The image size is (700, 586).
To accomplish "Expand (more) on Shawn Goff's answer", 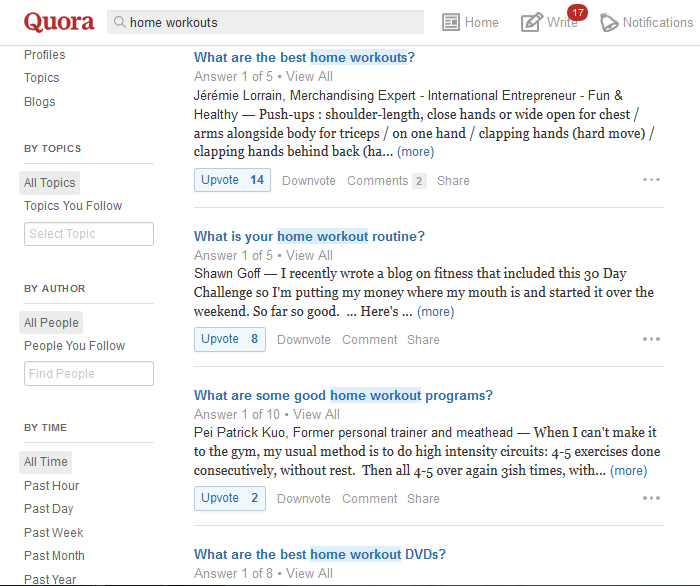I will coord(436,312).
